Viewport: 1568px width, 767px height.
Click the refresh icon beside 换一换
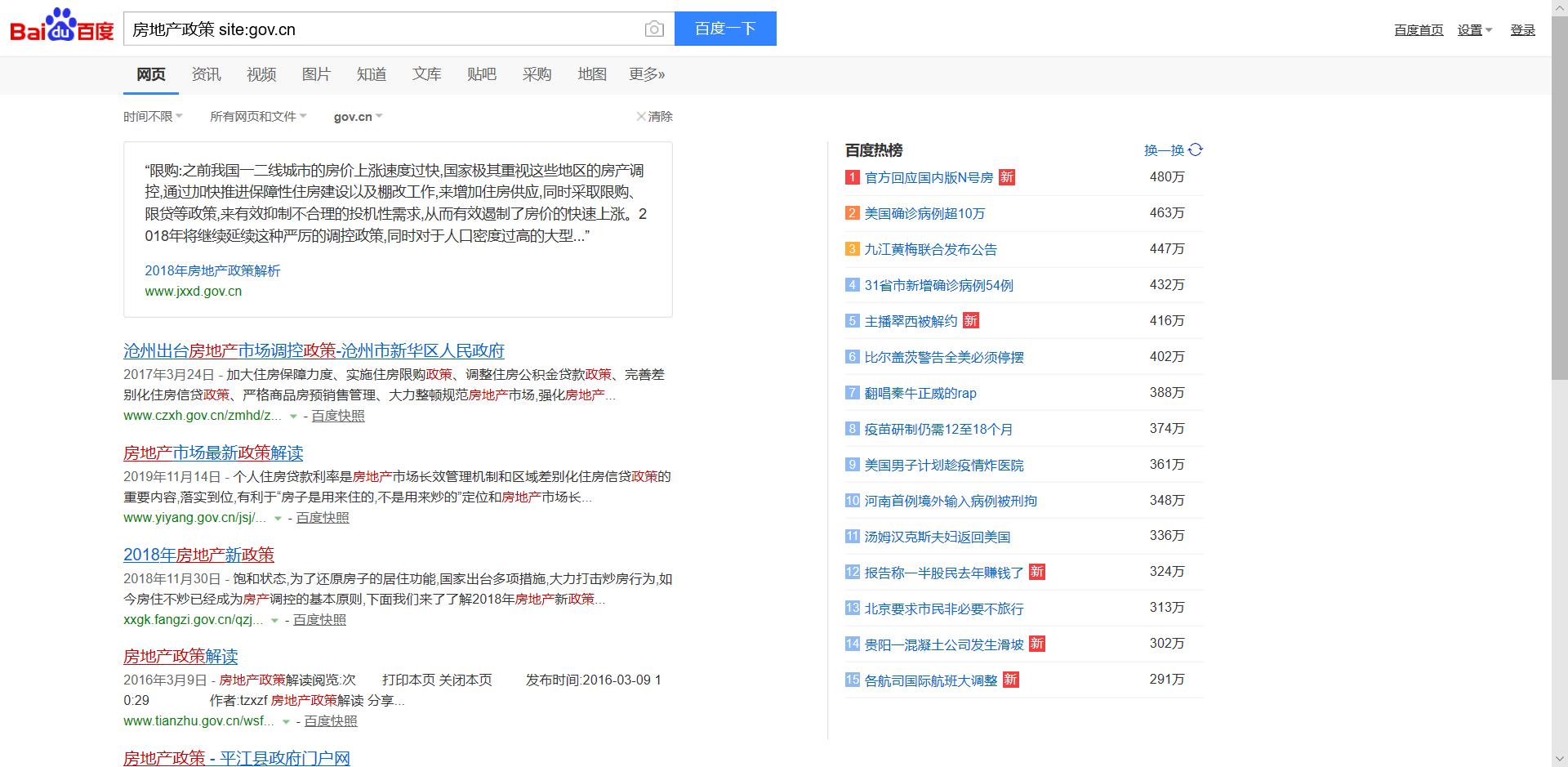pos(1196,149)
